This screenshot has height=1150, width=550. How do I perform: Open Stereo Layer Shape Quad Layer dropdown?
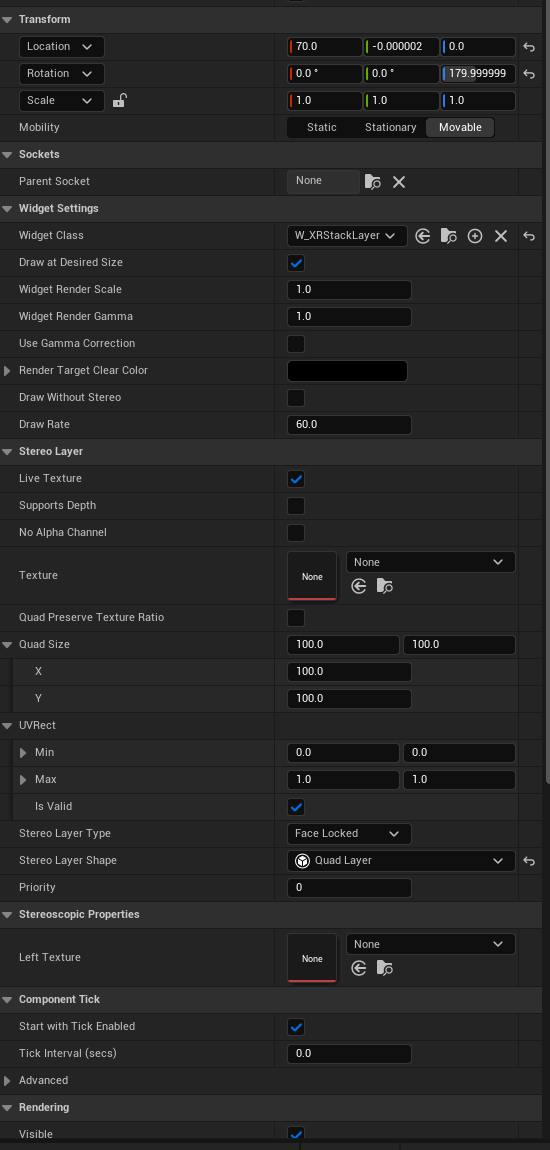(401, 861)
